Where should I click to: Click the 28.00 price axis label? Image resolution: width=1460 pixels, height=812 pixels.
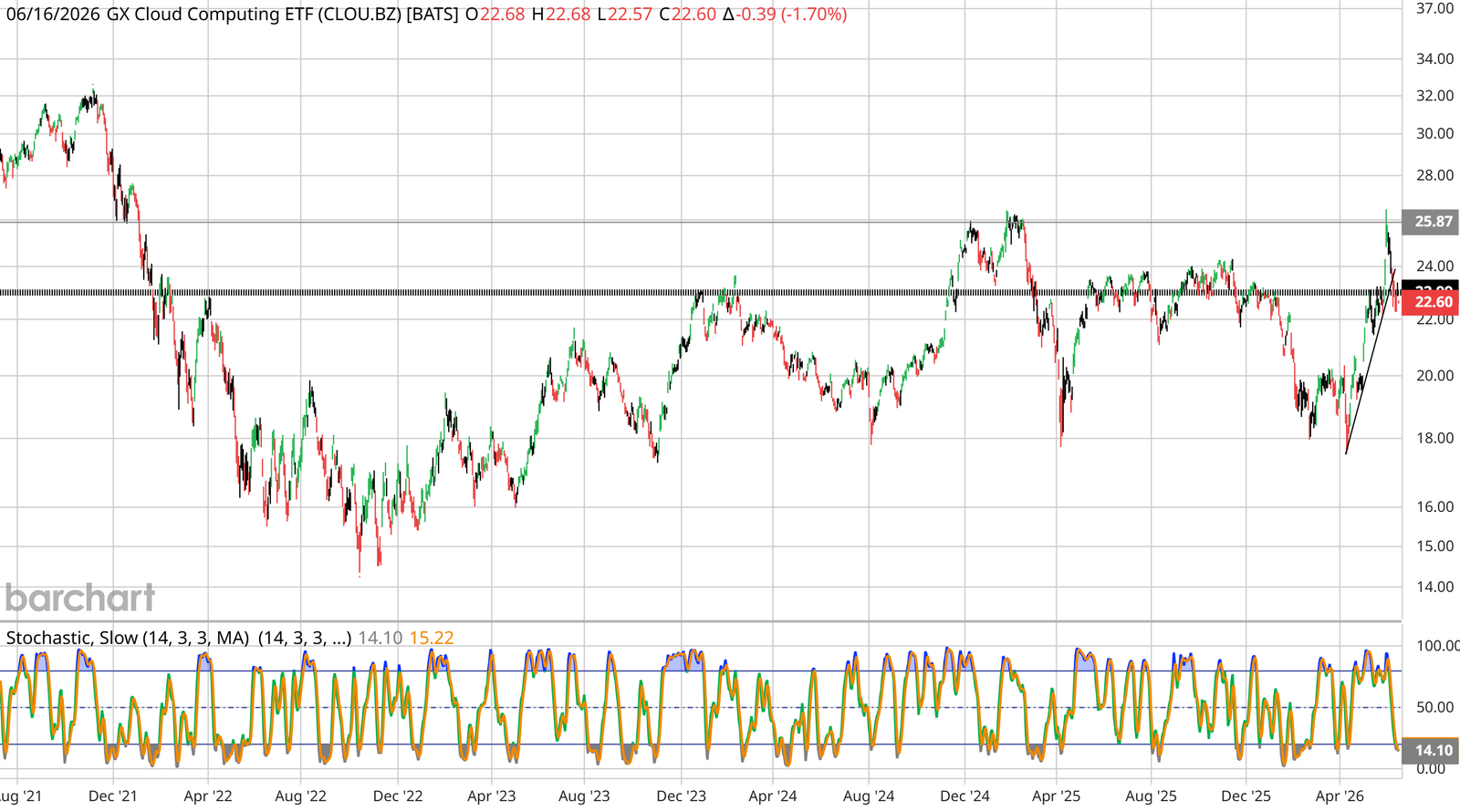point(1434,175)
